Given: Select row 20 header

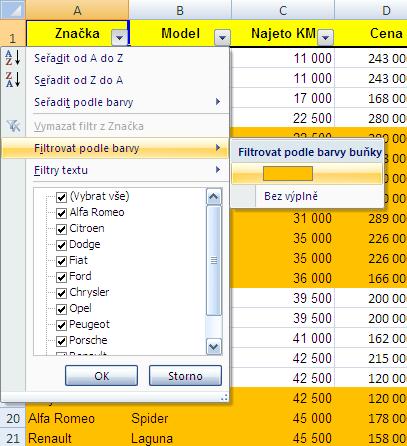Looking at the screenshot, I should pyautogui.click(x=13, y=418).
